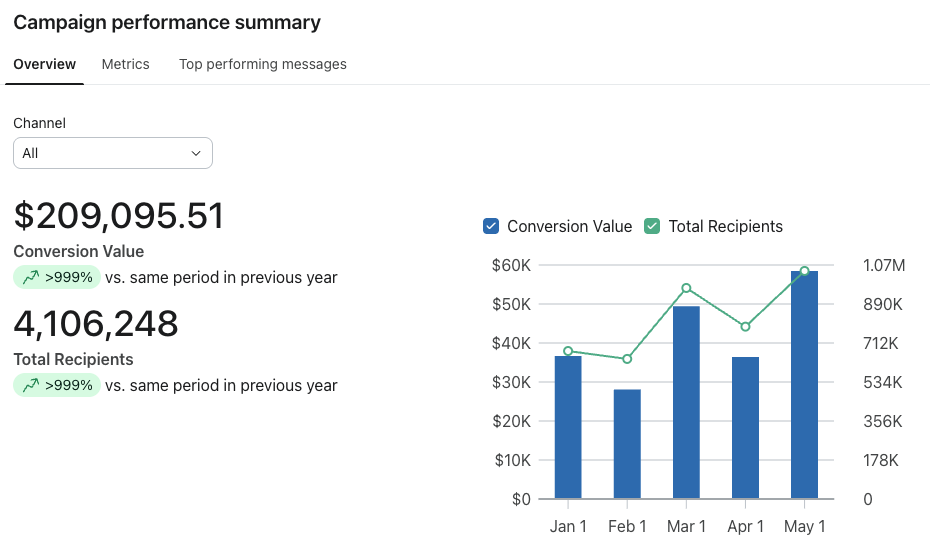Click the Apr 1 blue bar

(745, 428)
